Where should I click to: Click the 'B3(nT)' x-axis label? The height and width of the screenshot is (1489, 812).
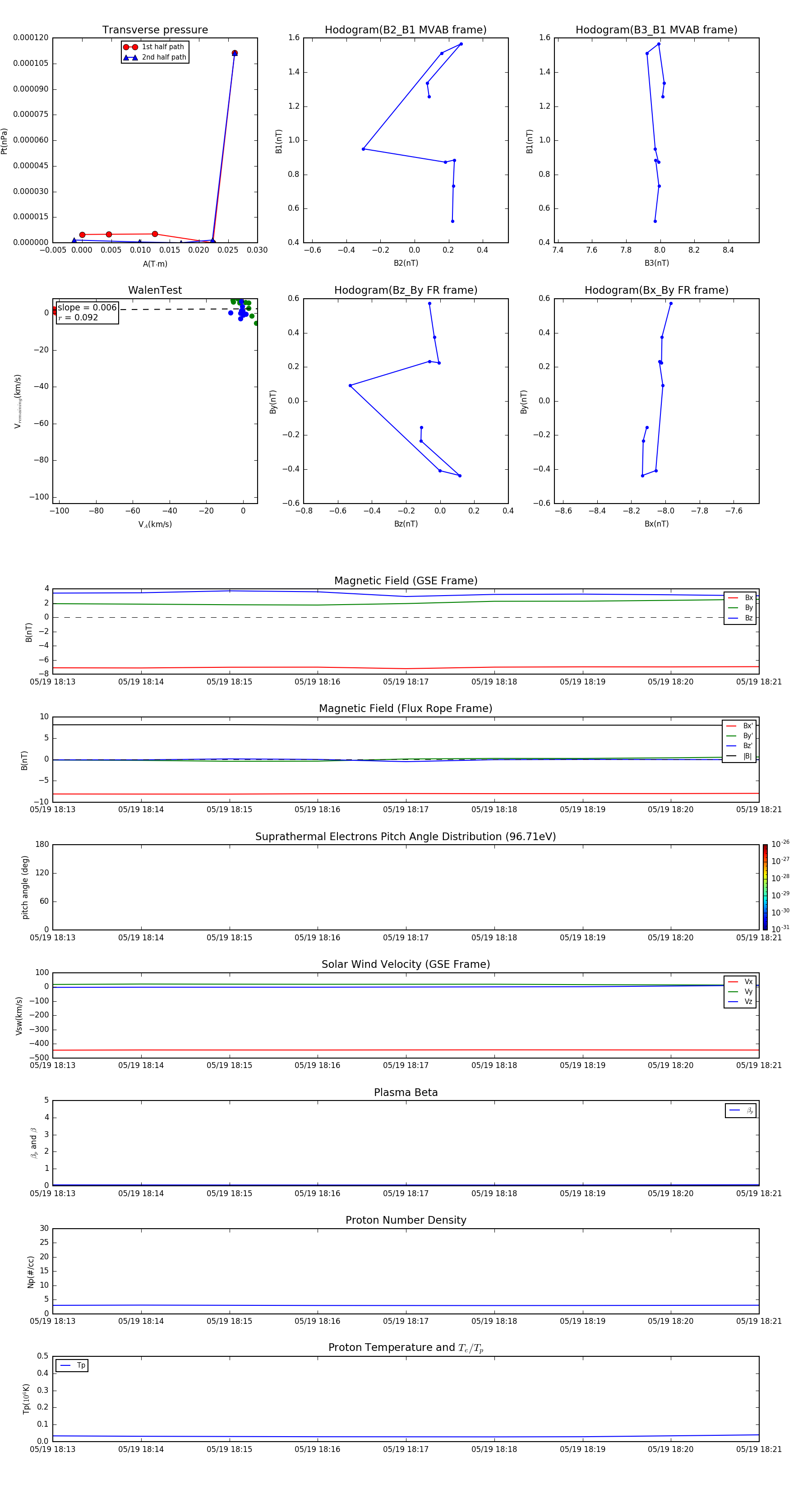pos(656,263)
